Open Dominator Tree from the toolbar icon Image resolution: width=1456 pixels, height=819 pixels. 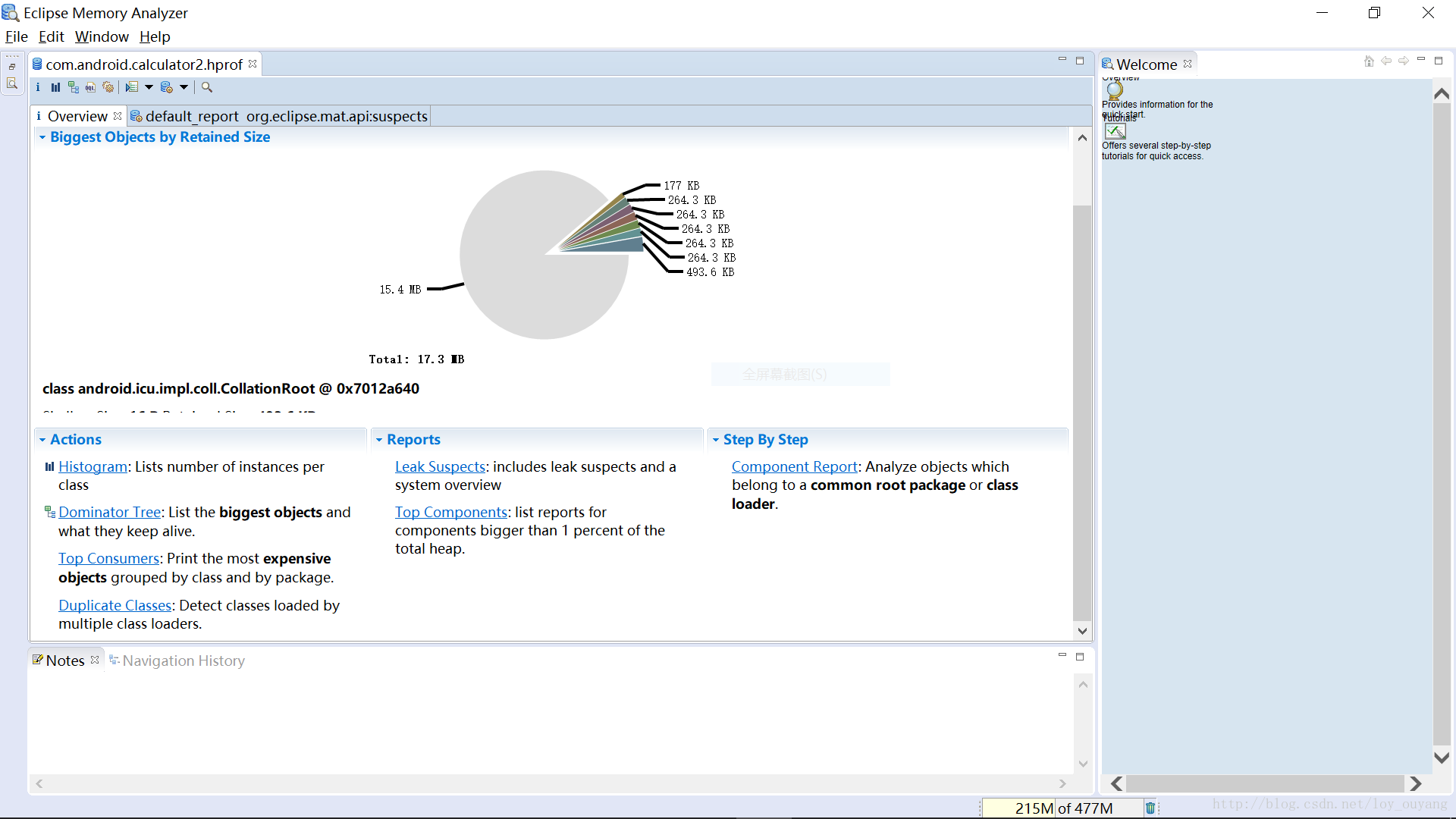[73, 87]
